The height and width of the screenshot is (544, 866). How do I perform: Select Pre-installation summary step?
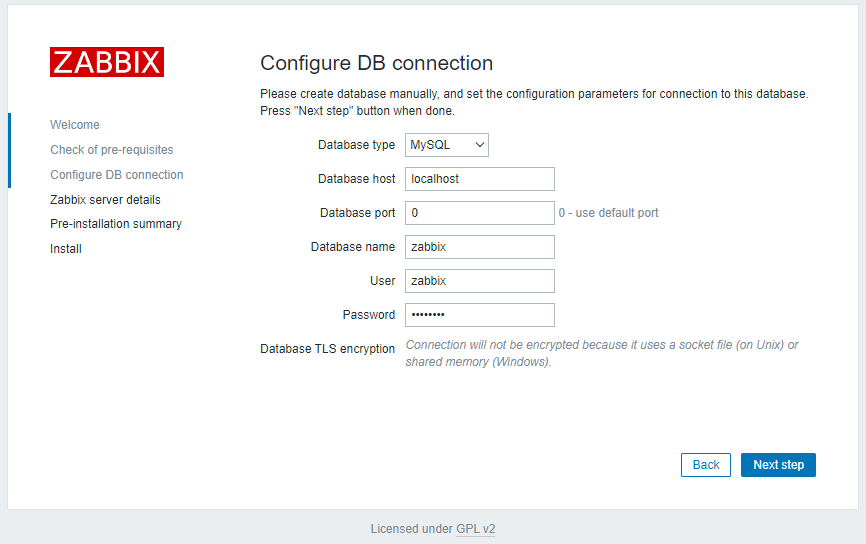click(x=115, y=224)
